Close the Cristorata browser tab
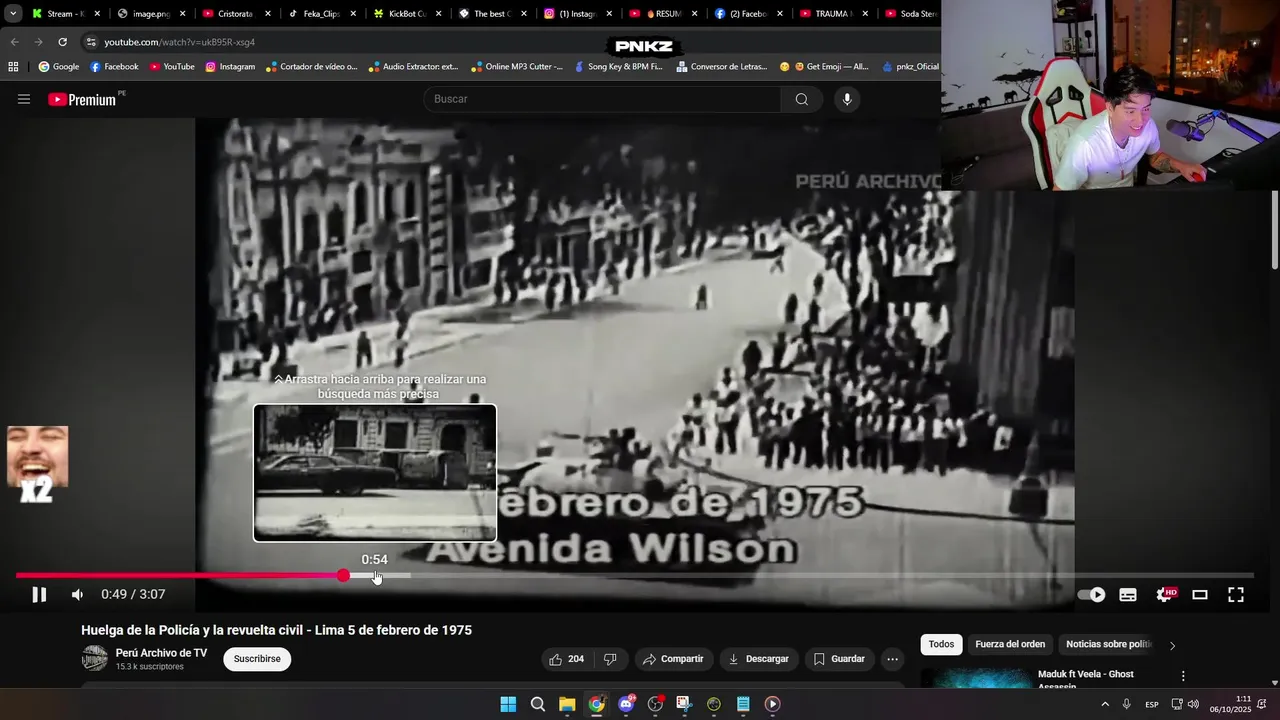The height and width of the screenshot is (720, 1280). click(268, 14)
